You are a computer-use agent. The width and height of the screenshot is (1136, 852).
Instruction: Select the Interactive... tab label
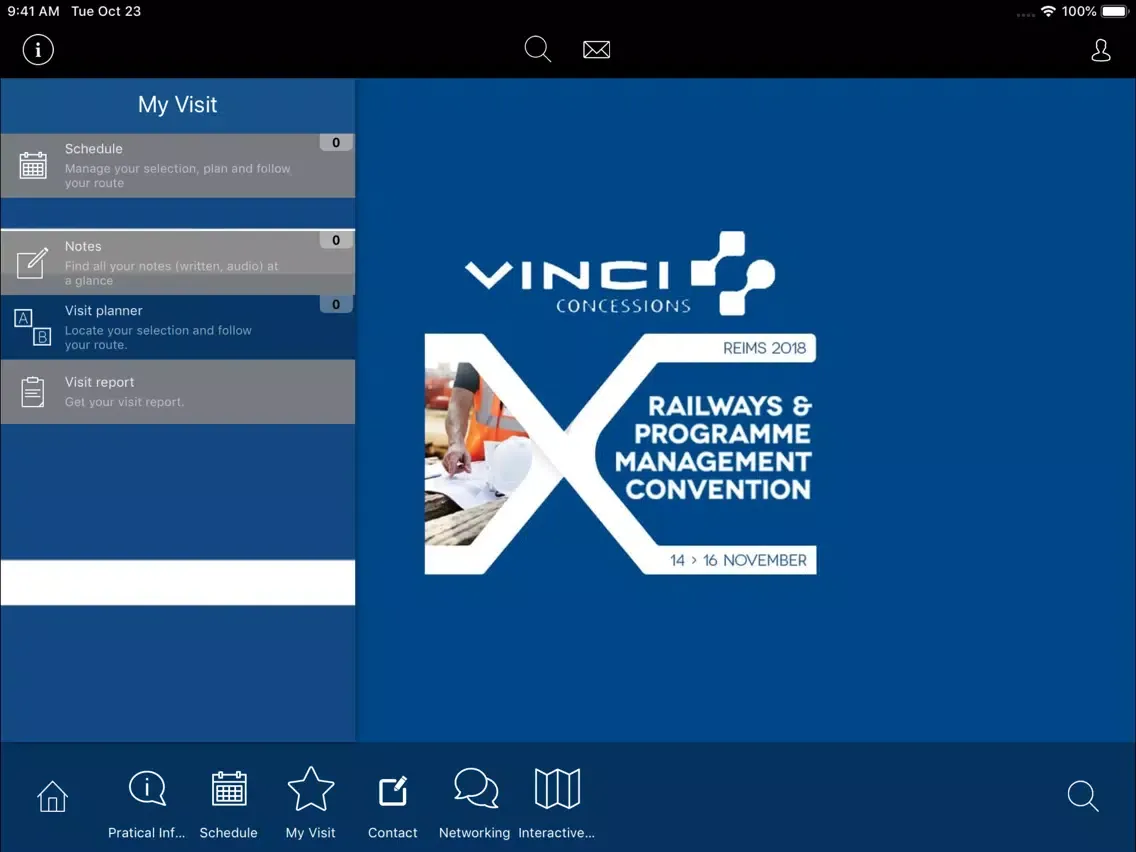[556, 832]
